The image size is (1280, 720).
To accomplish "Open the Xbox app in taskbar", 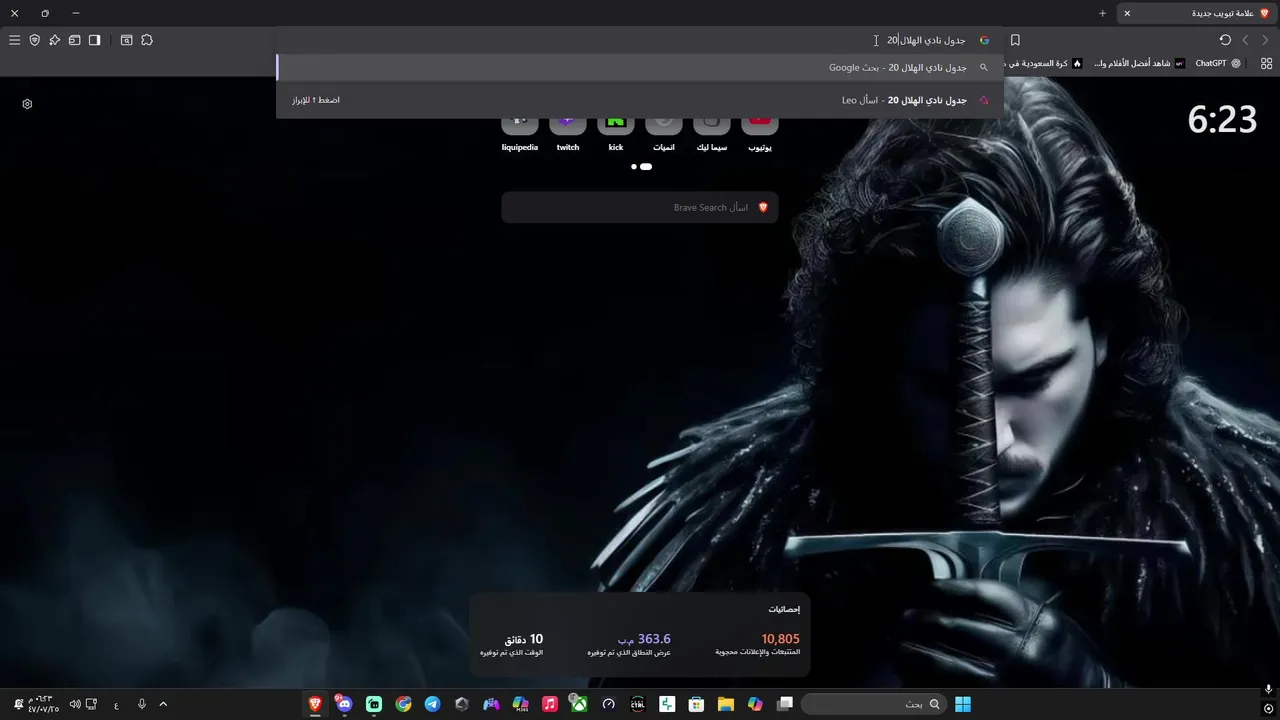I will (578, 704).
